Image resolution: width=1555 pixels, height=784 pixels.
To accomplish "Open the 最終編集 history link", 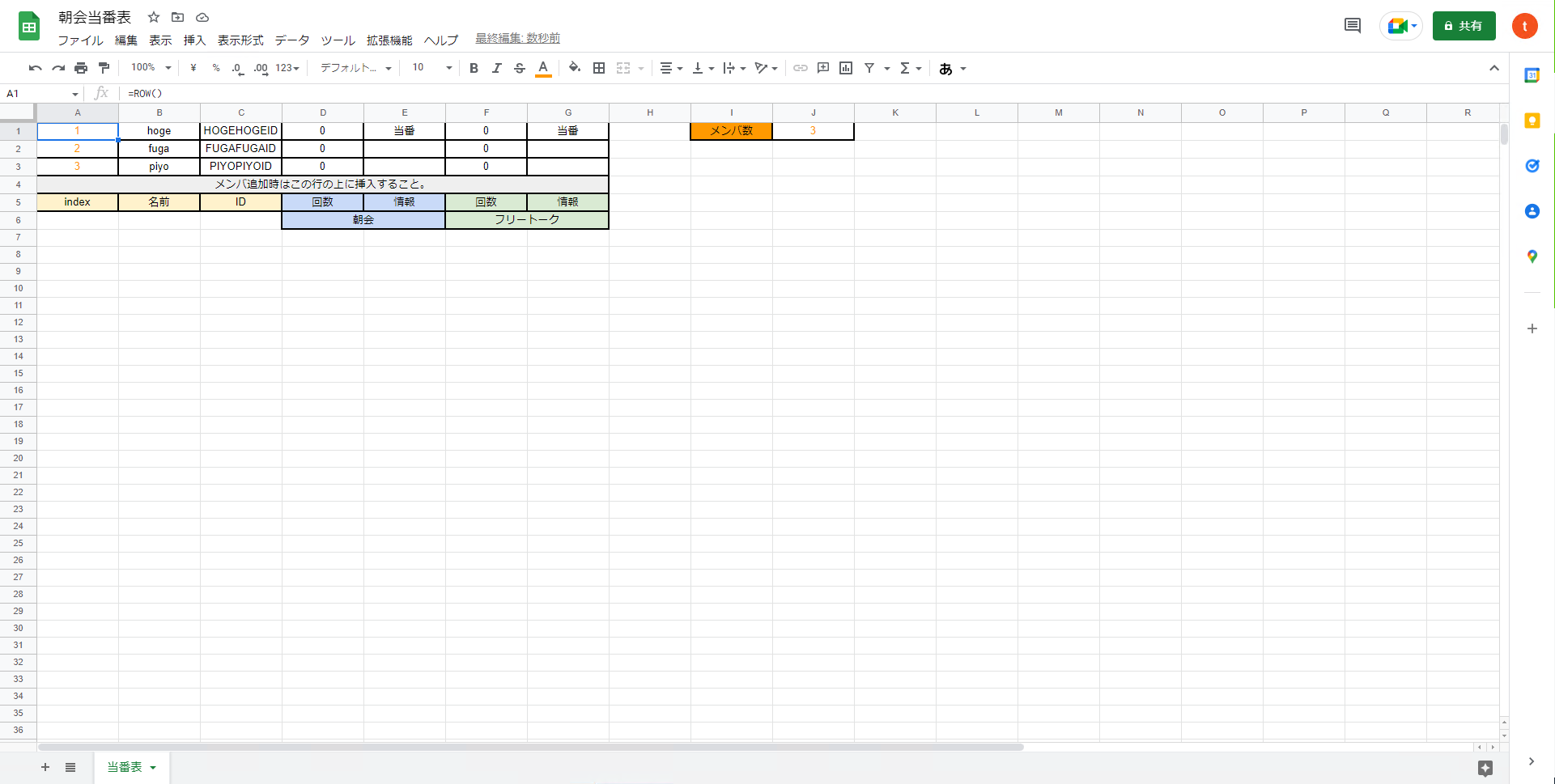I will [517, 38].
